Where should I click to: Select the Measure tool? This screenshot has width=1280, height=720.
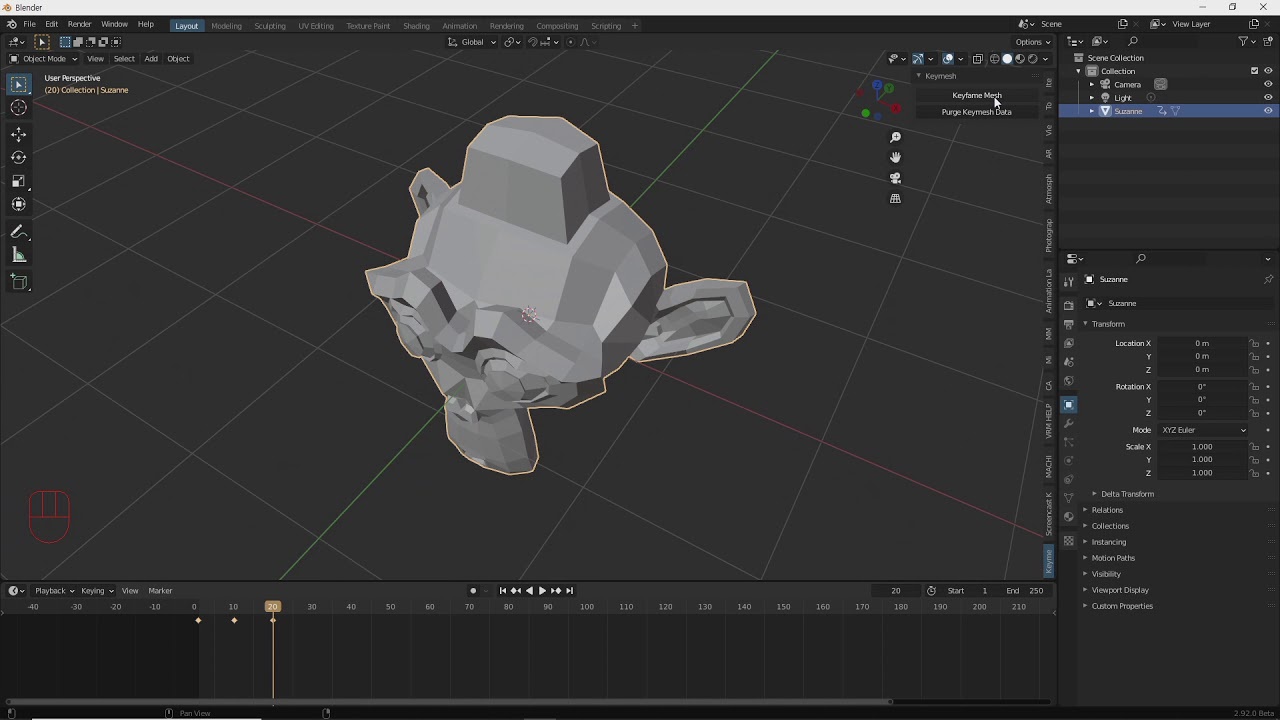click(x=18, y=256)
